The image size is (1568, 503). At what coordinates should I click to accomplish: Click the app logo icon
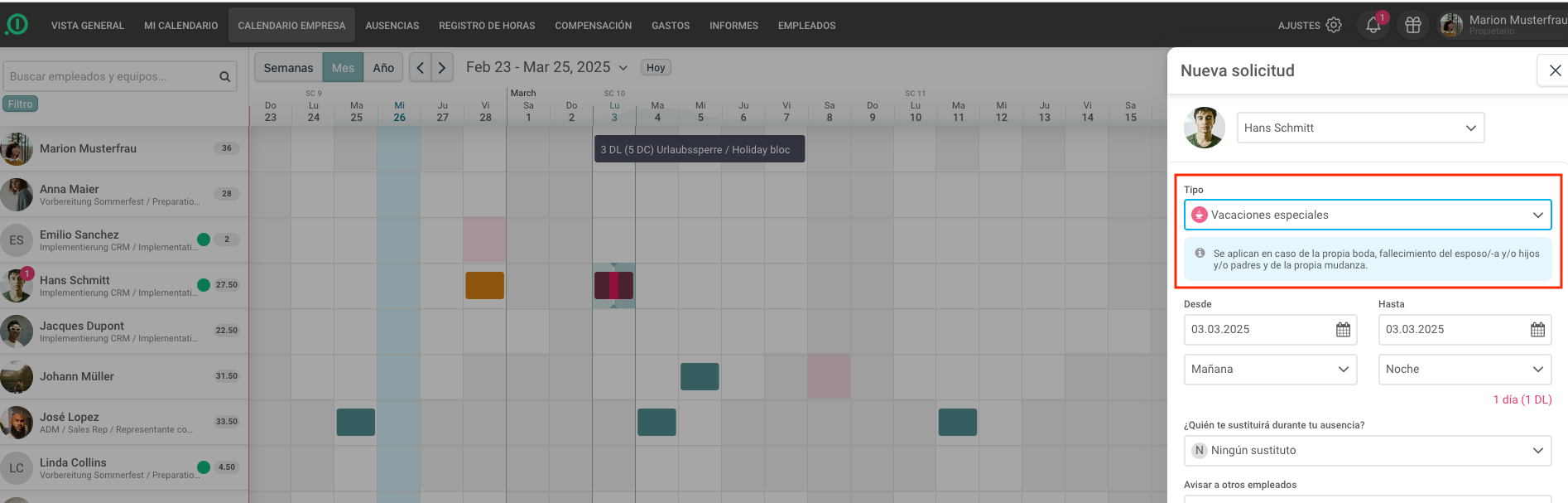(x=17, y=25)
